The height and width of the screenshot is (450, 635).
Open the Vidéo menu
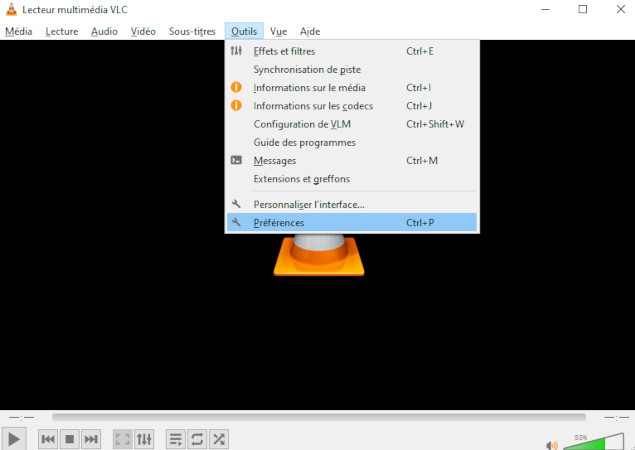click(x=143, y=31)
